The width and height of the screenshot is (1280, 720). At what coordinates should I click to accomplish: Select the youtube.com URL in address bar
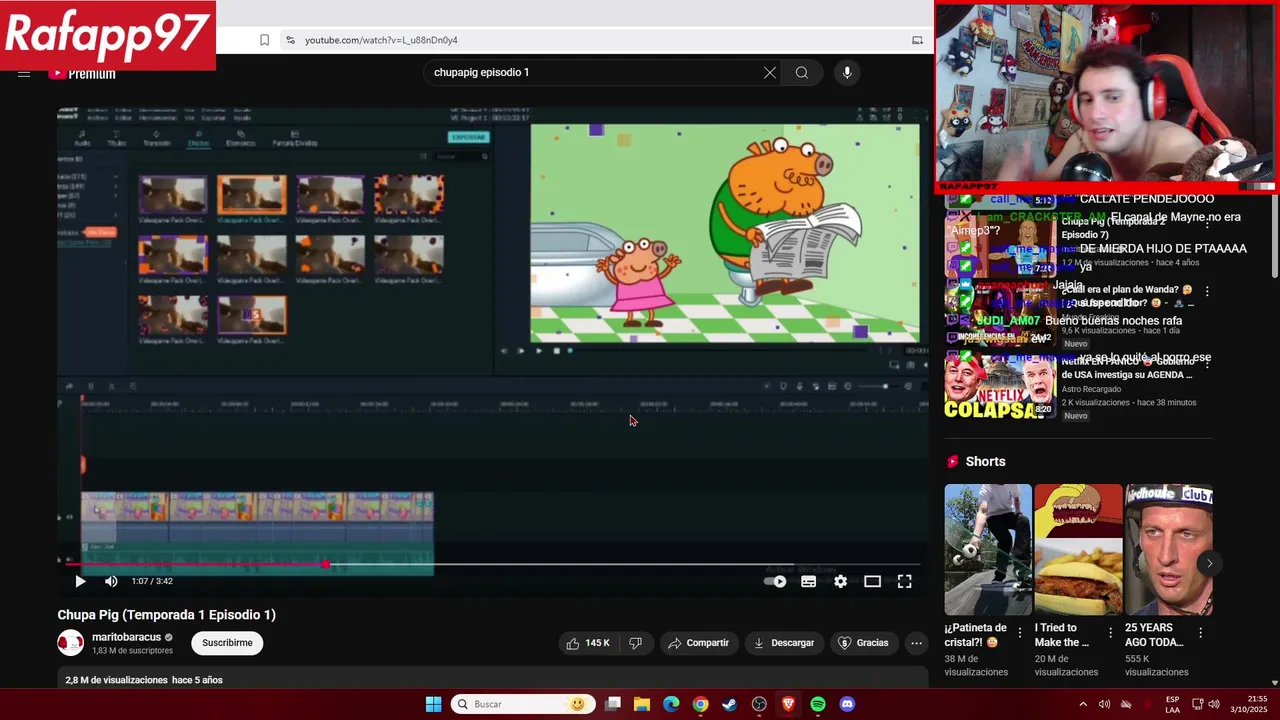(381, 40)
